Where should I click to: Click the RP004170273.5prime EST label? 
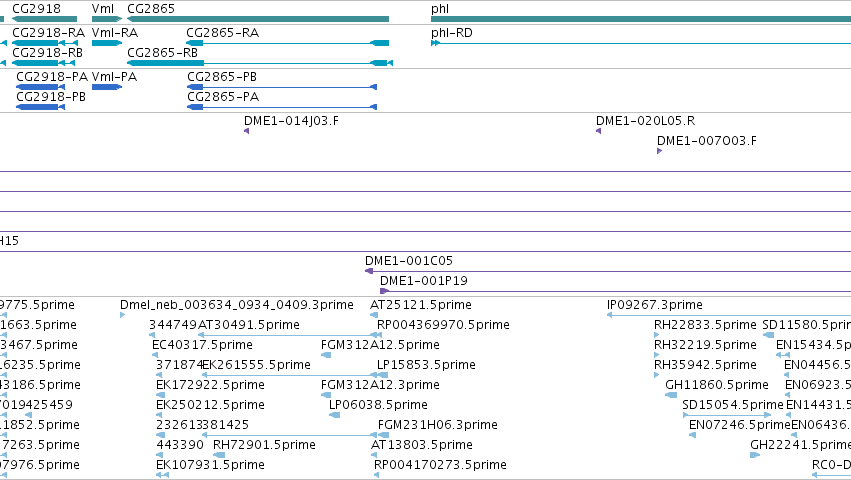coord(440,465)
